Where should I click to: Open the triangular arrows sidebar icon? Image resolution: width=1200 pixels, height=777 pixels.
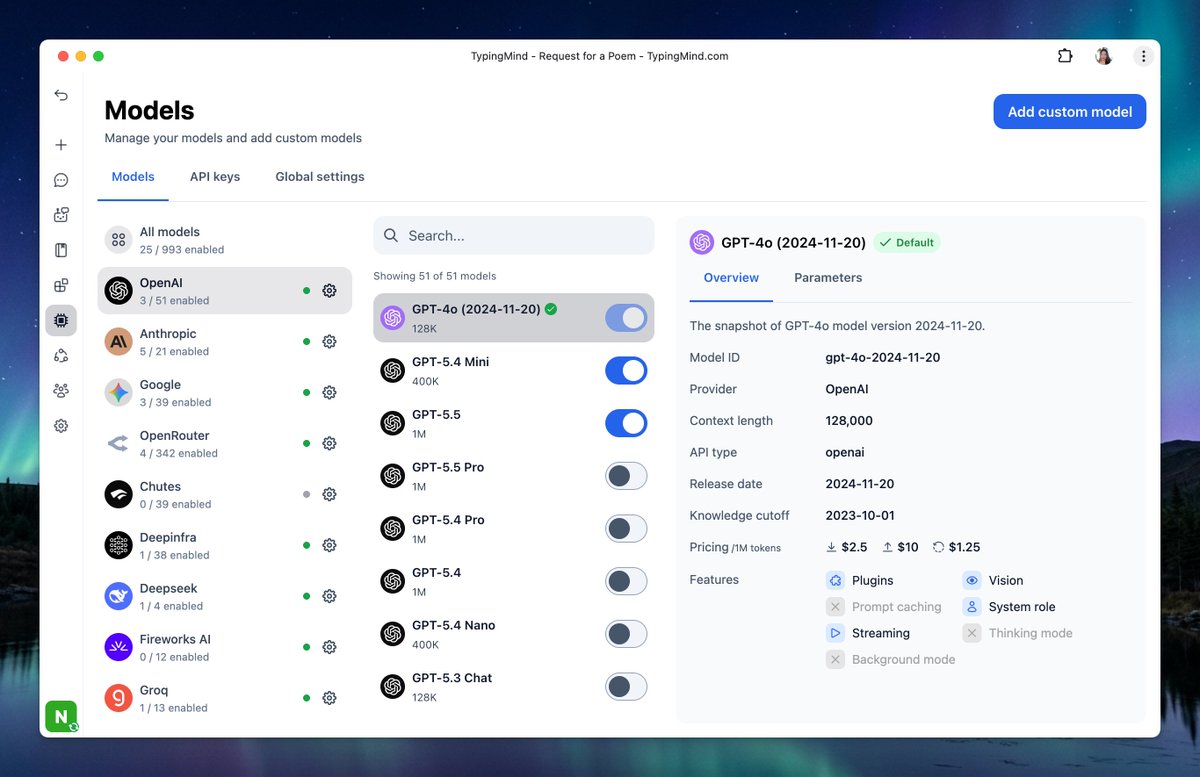[x=61, y=355]
